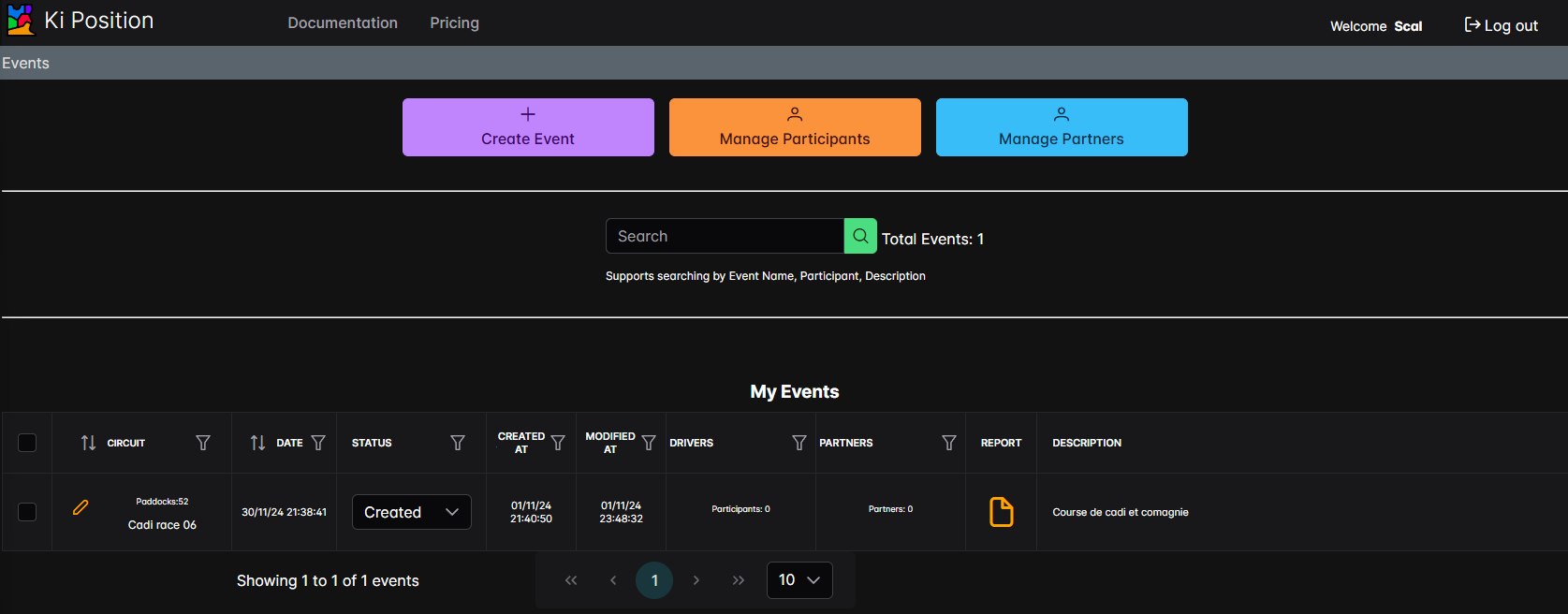The width and height of the screenshot is (1568, 614).
Task: Click the Report column header
Action: (x=1001, y=443)
